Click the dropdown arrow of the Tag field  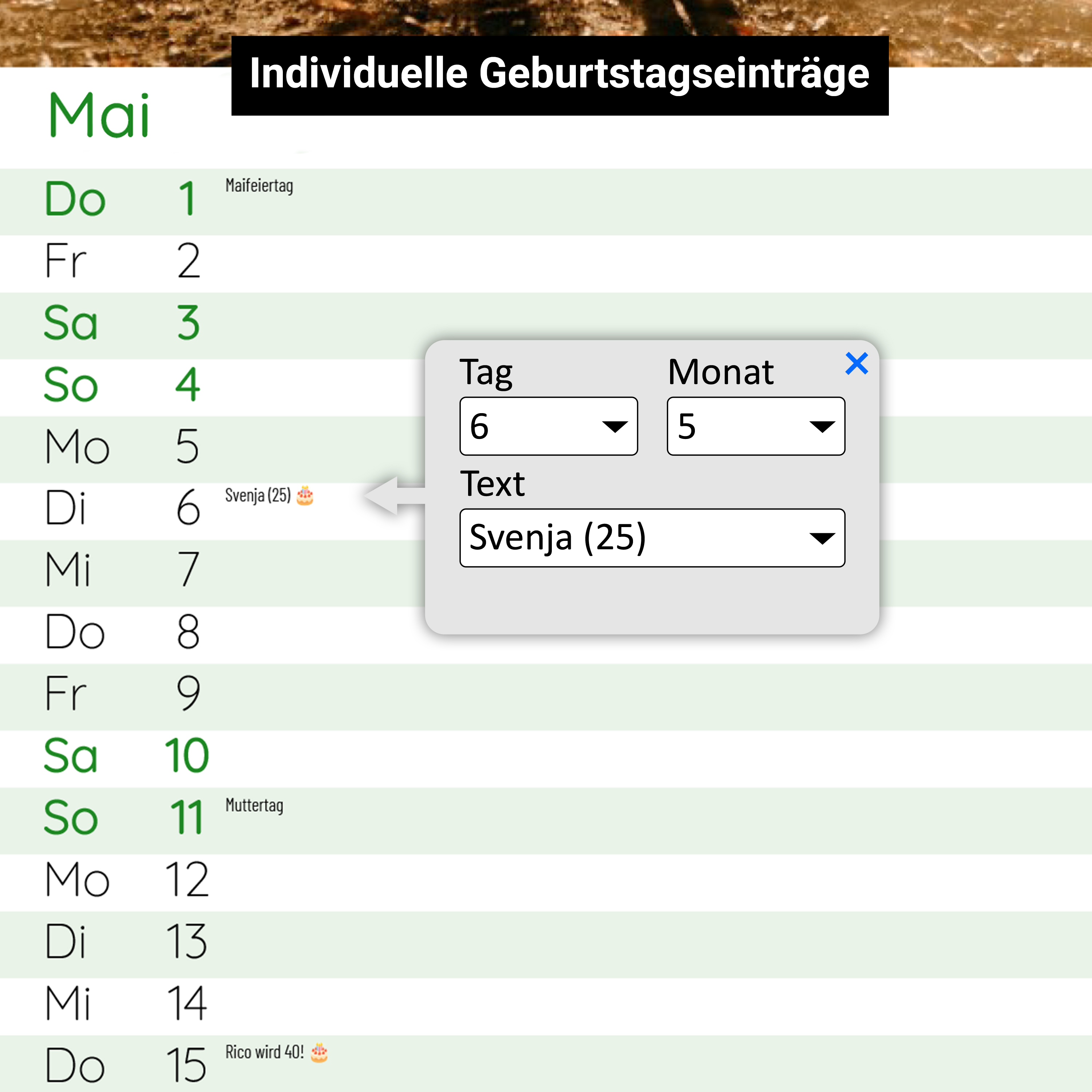coord(616,428)
